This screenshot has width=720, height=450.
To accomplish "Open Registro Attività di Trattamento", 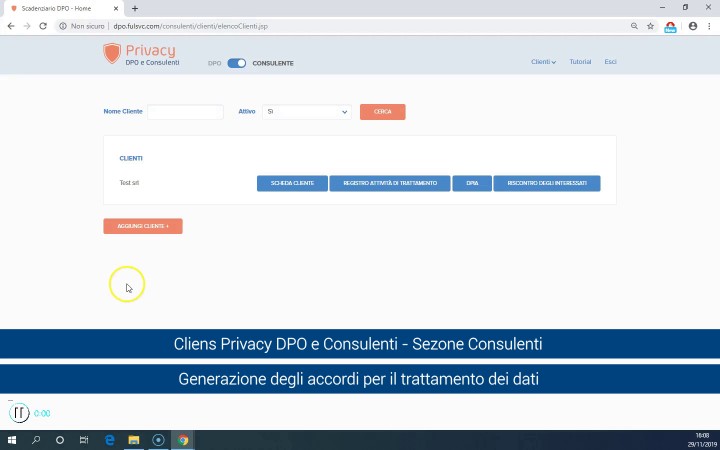I will click(390, 183).
